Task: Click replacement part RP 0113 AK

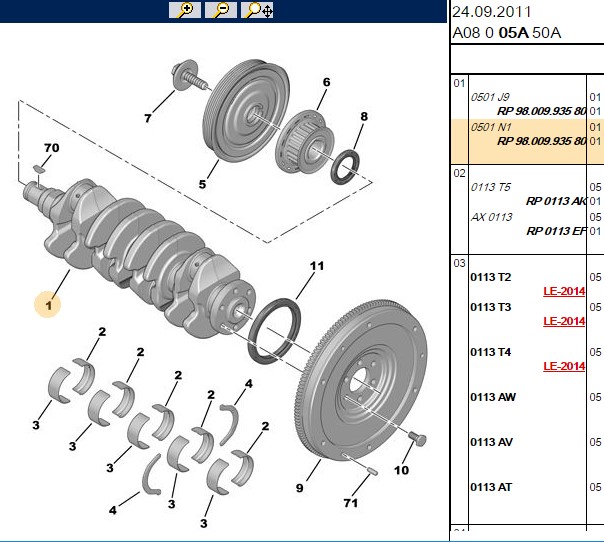Action: 556,201
